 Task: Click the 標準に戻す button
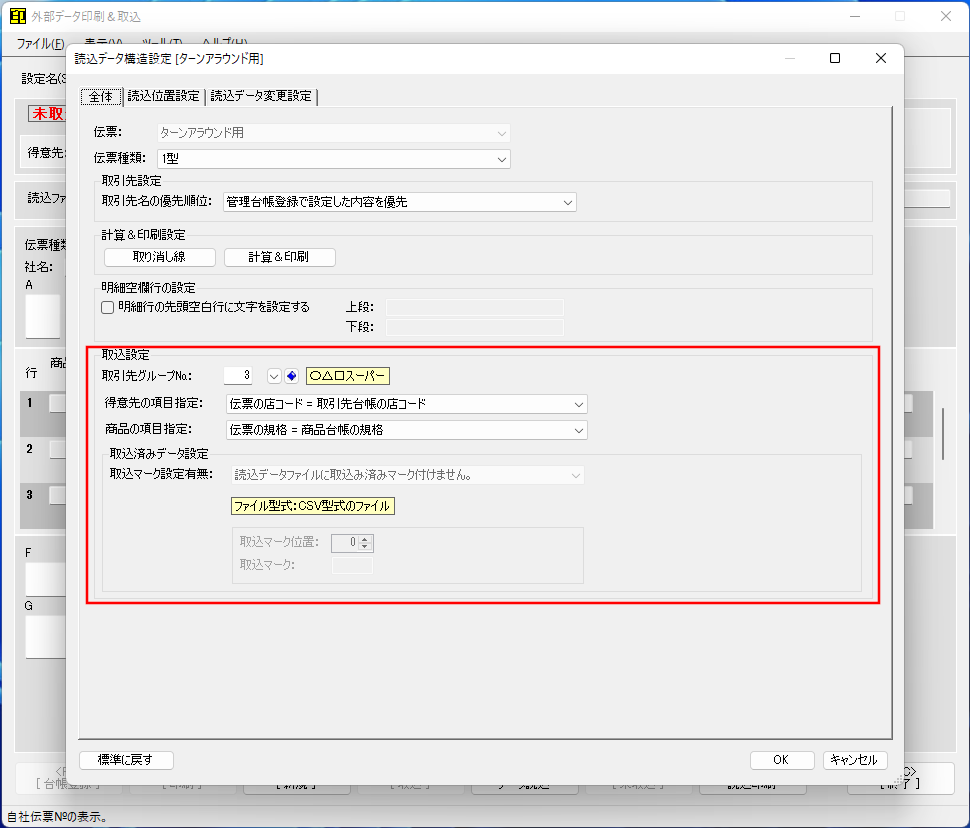(x=124, y=759)
